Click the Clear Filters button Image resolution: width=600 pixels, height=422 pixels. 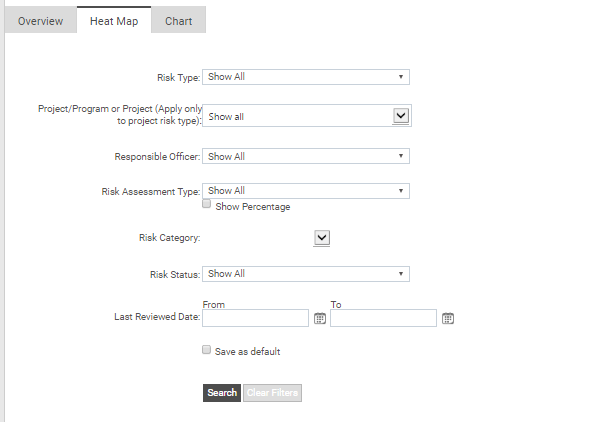pyautogui.click(x=272, y=393)
